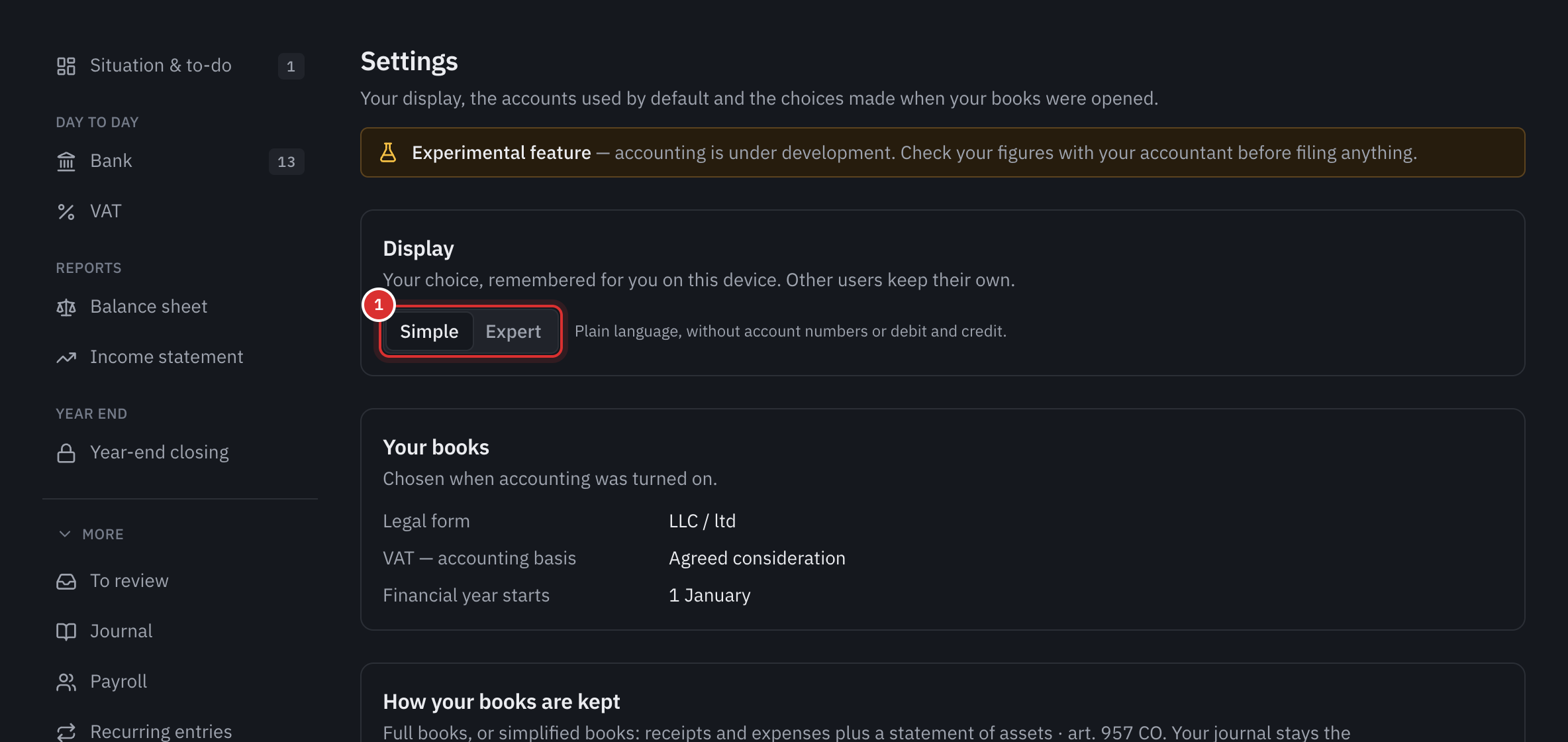The image size is (1568, 742).
Task: Click the 'Legal form' label
Action: tap(426, 521)
